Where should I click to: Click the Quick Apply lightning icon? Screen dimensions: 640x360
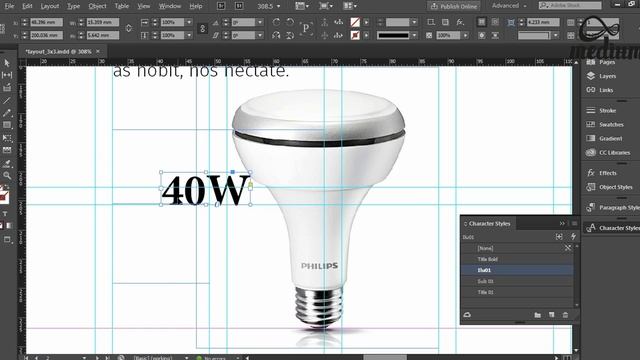click(573, 236)
